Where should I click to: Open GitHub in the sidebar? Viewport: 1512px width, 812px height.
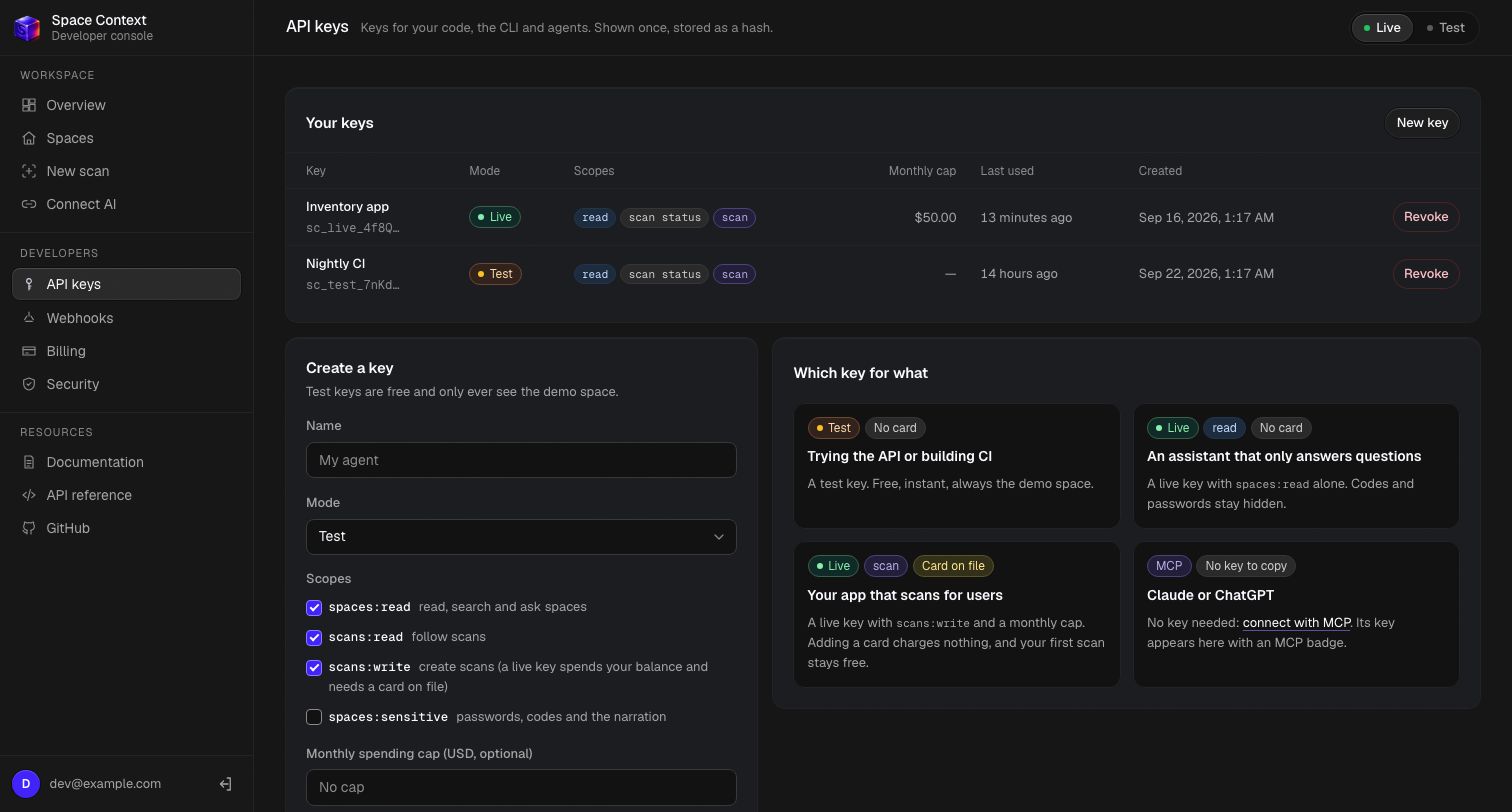click(x=126, y=528)
